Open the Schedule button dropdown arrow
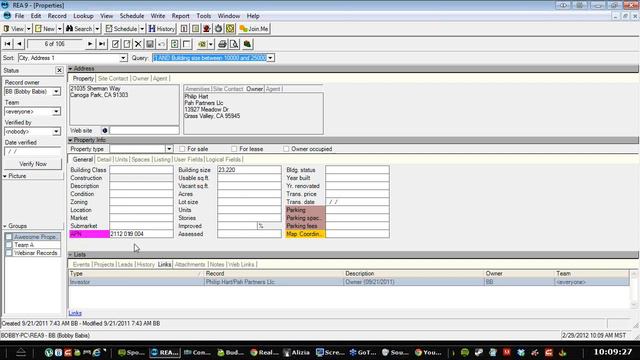The width and height of the screenshot is (640, 360). tap(142, 29)
